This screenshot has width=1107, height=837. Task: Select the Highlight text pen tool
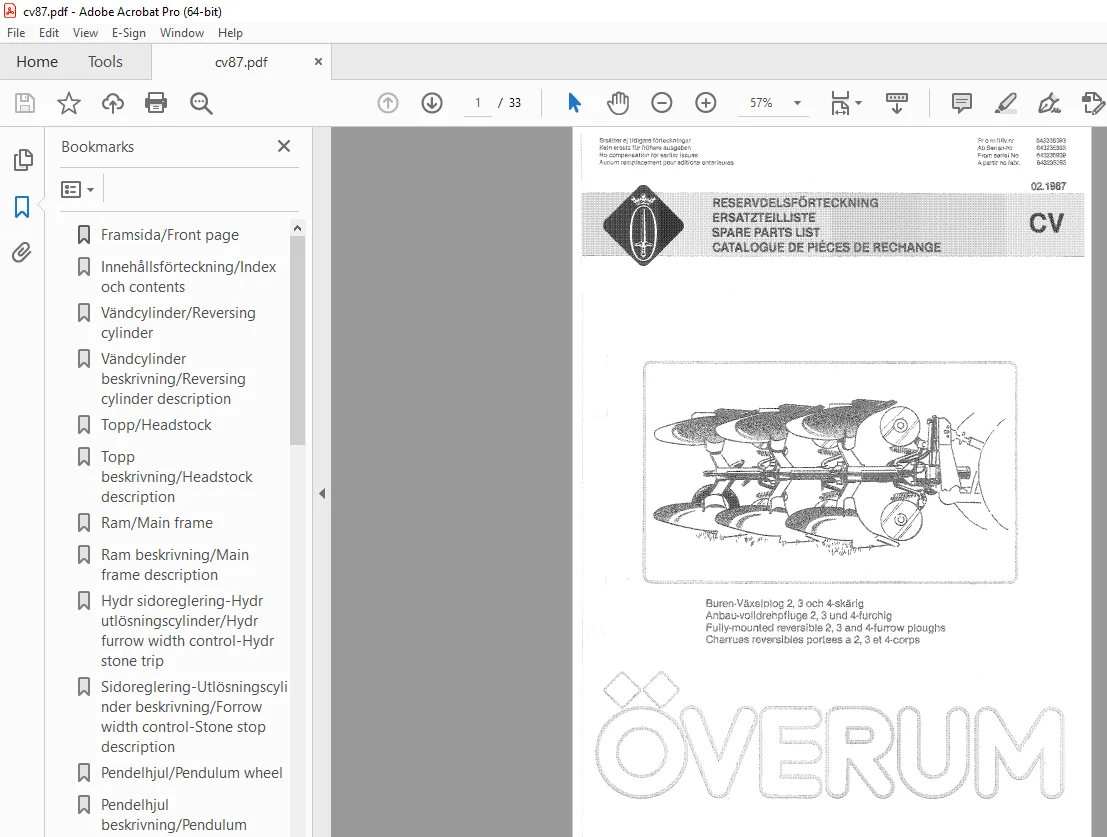pyautogui.click(x=1005, y=103)
